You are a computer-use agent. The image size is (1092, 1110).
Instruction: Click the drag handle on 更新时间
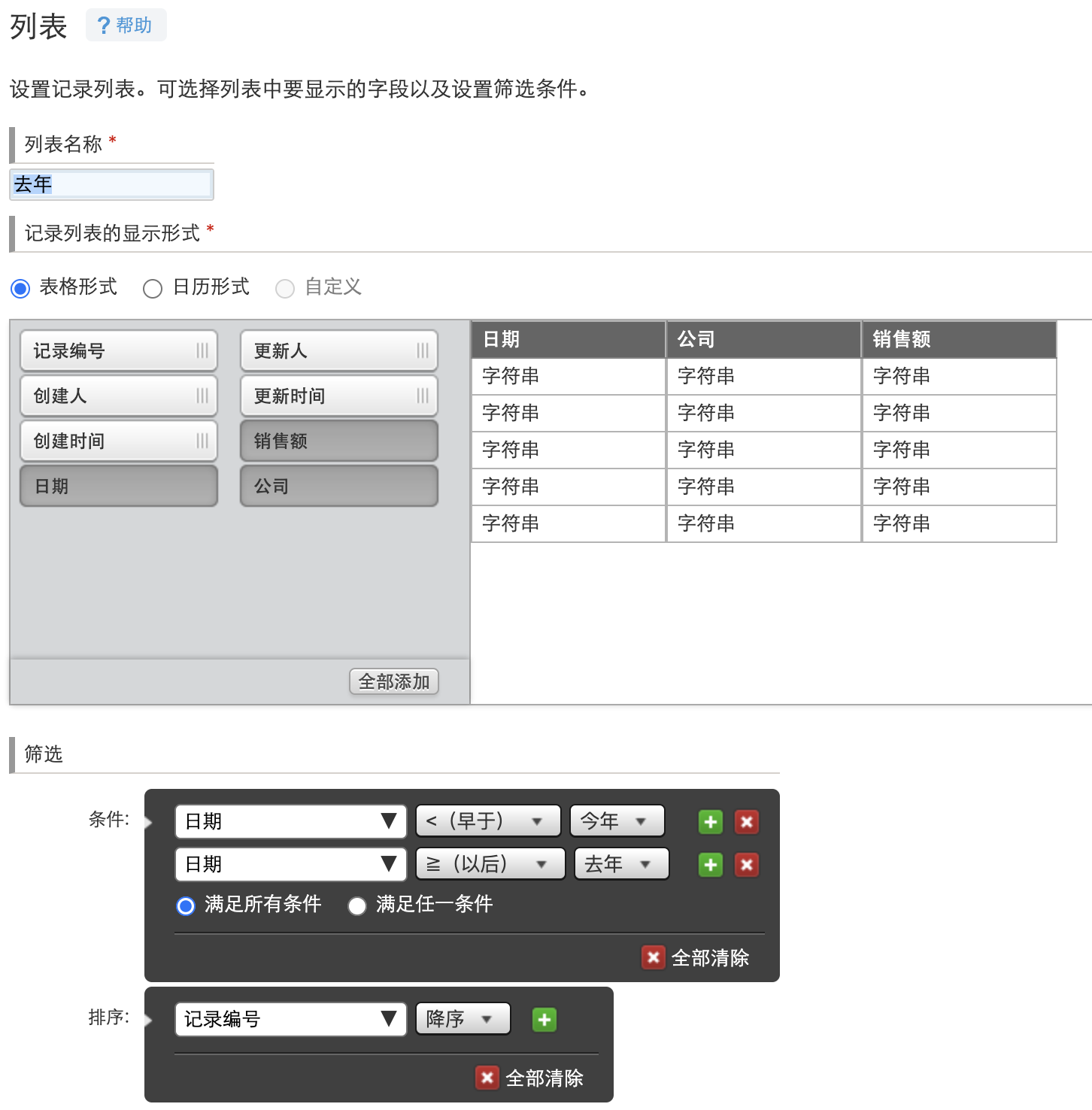tap(423, 396)
